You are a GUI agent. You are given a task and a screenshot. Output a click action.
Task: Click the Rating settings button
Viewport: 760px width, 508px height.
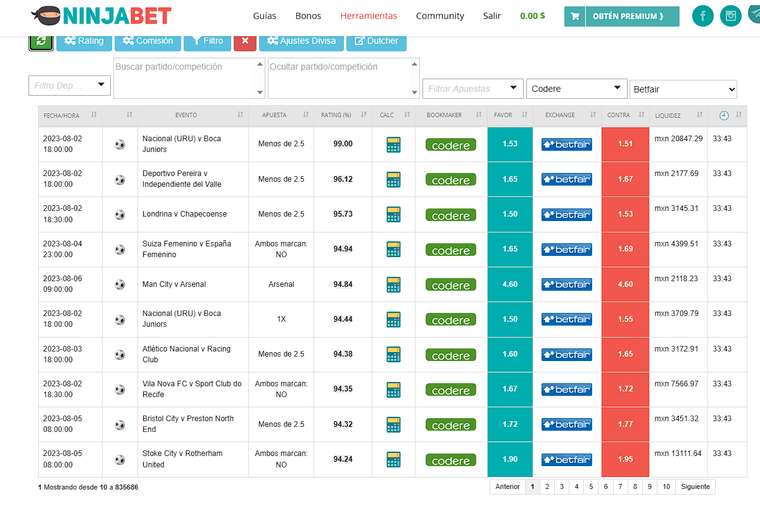point(84,41)
